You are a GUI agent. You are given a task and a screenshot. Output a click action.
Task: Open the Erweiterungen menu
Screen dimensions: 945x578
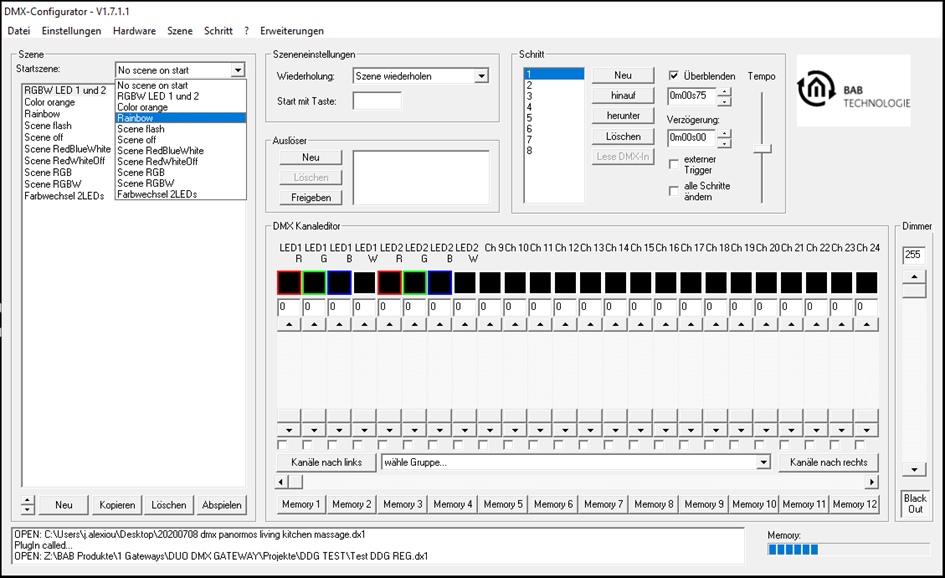coord(292,31)
